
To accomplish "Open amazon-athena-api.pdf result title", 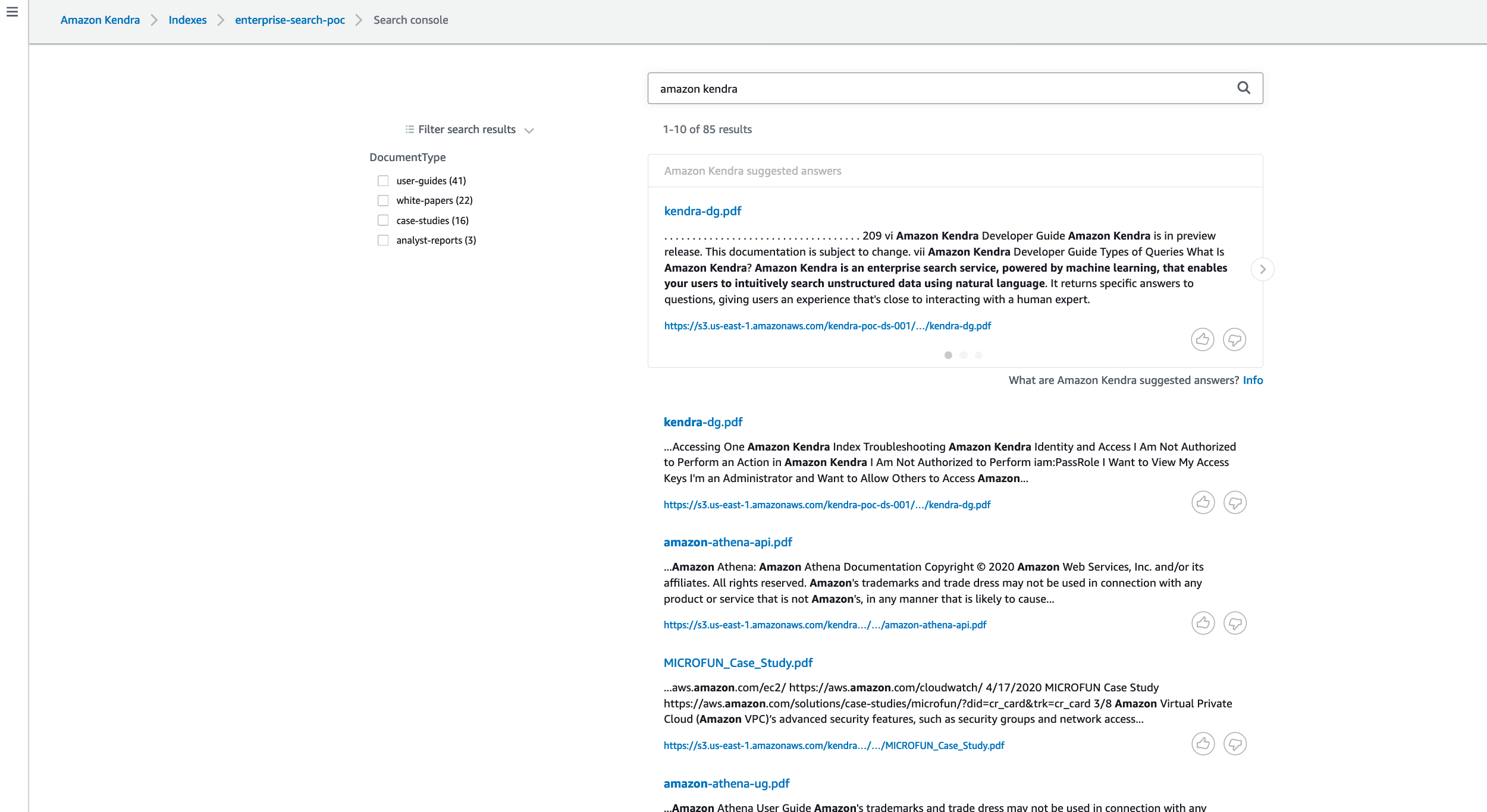I will tap(727, 542).
